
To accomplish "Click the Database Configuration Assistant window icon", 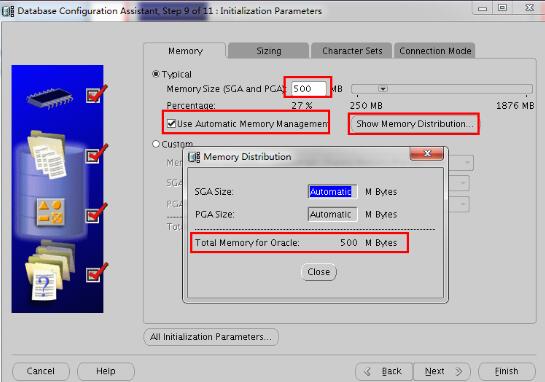I will (8, 11).
